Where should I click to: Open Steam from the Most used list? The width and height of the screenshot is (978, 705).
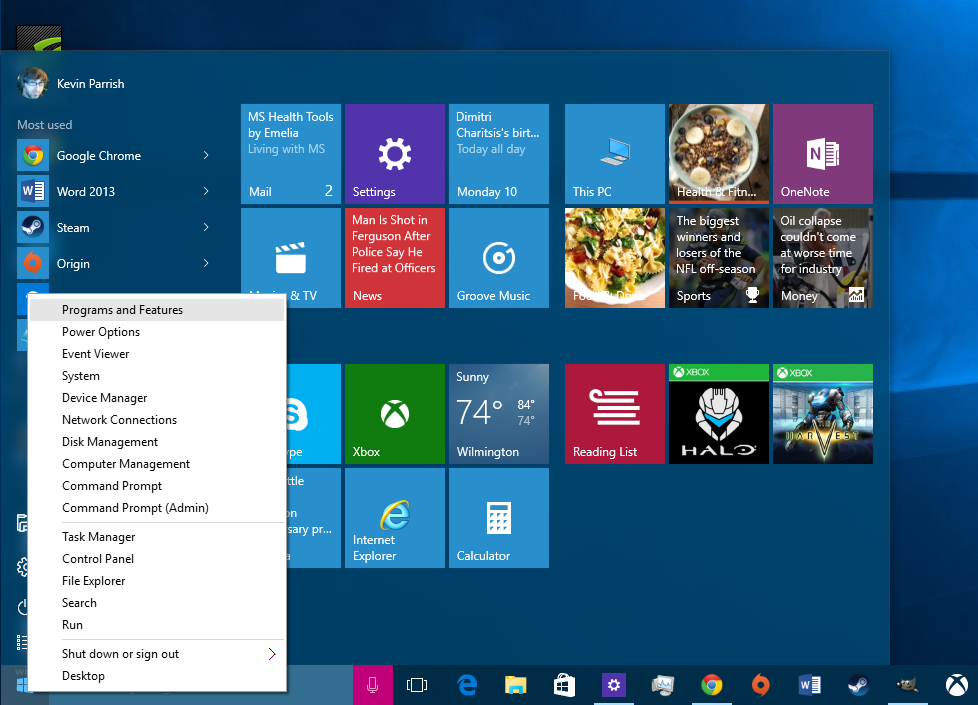pyautogui.click(x=72, y=228)
